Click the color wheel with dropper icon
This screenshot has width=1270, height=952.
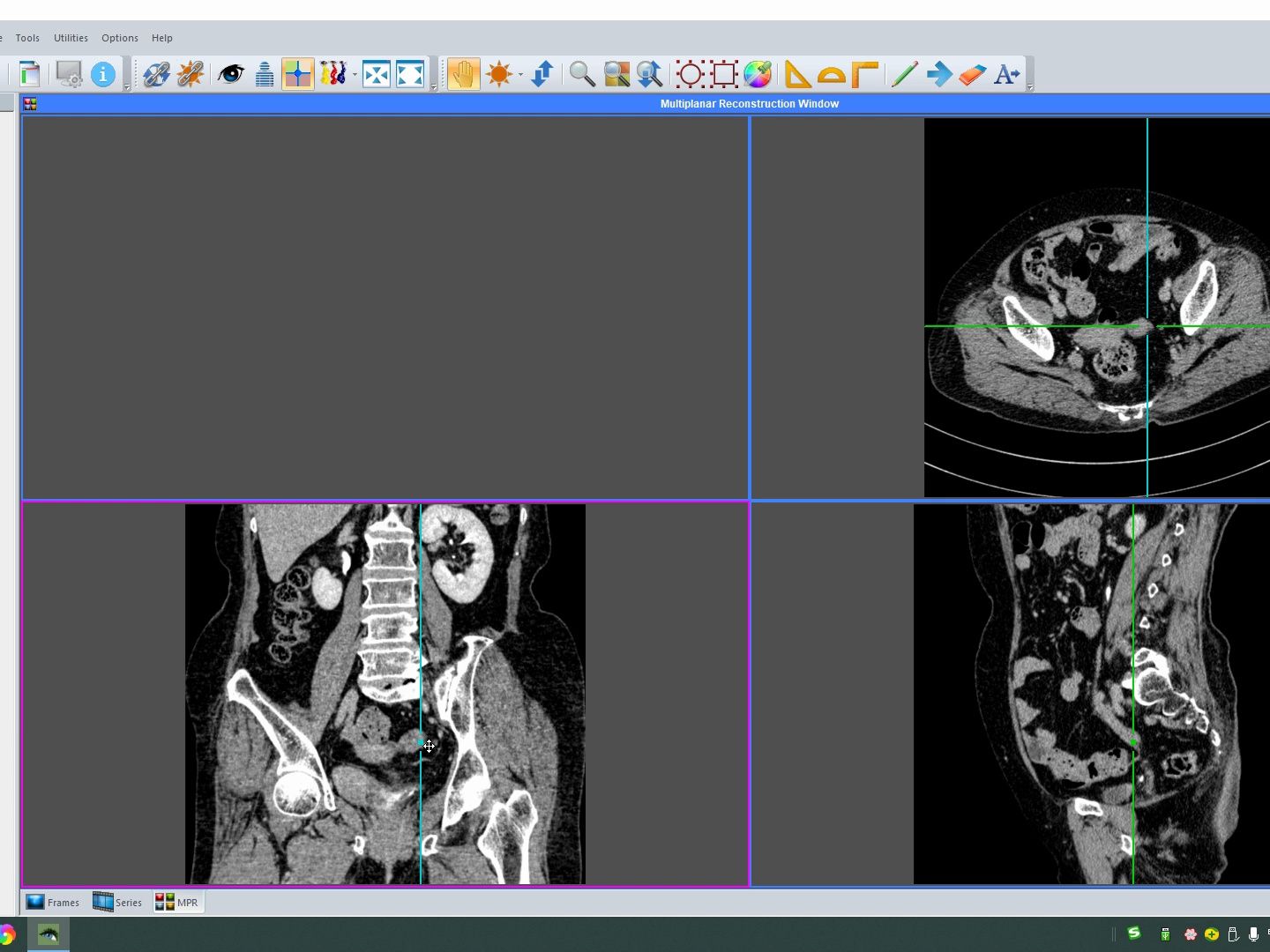click(x=758, y=74)
